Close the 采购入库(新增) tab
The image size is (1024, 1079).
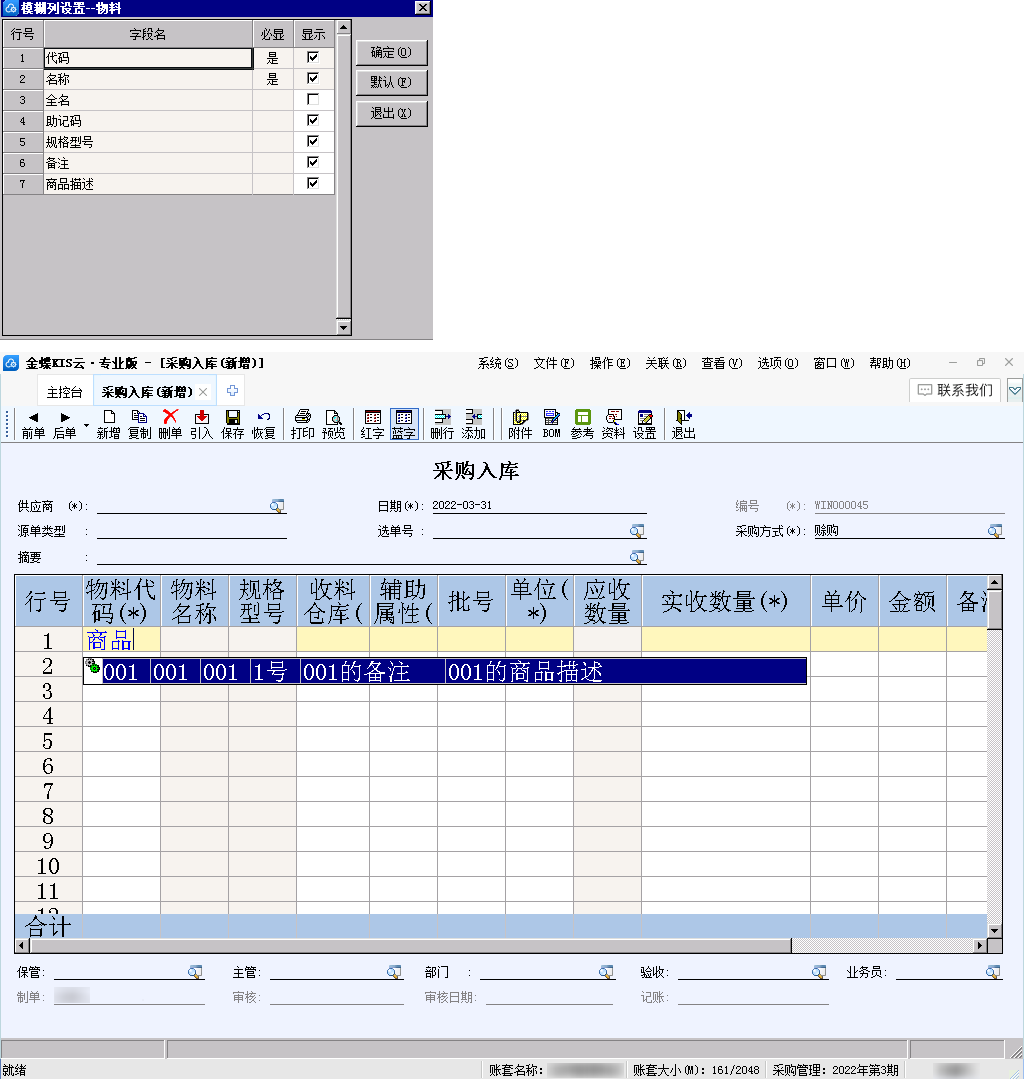point(203,392)
